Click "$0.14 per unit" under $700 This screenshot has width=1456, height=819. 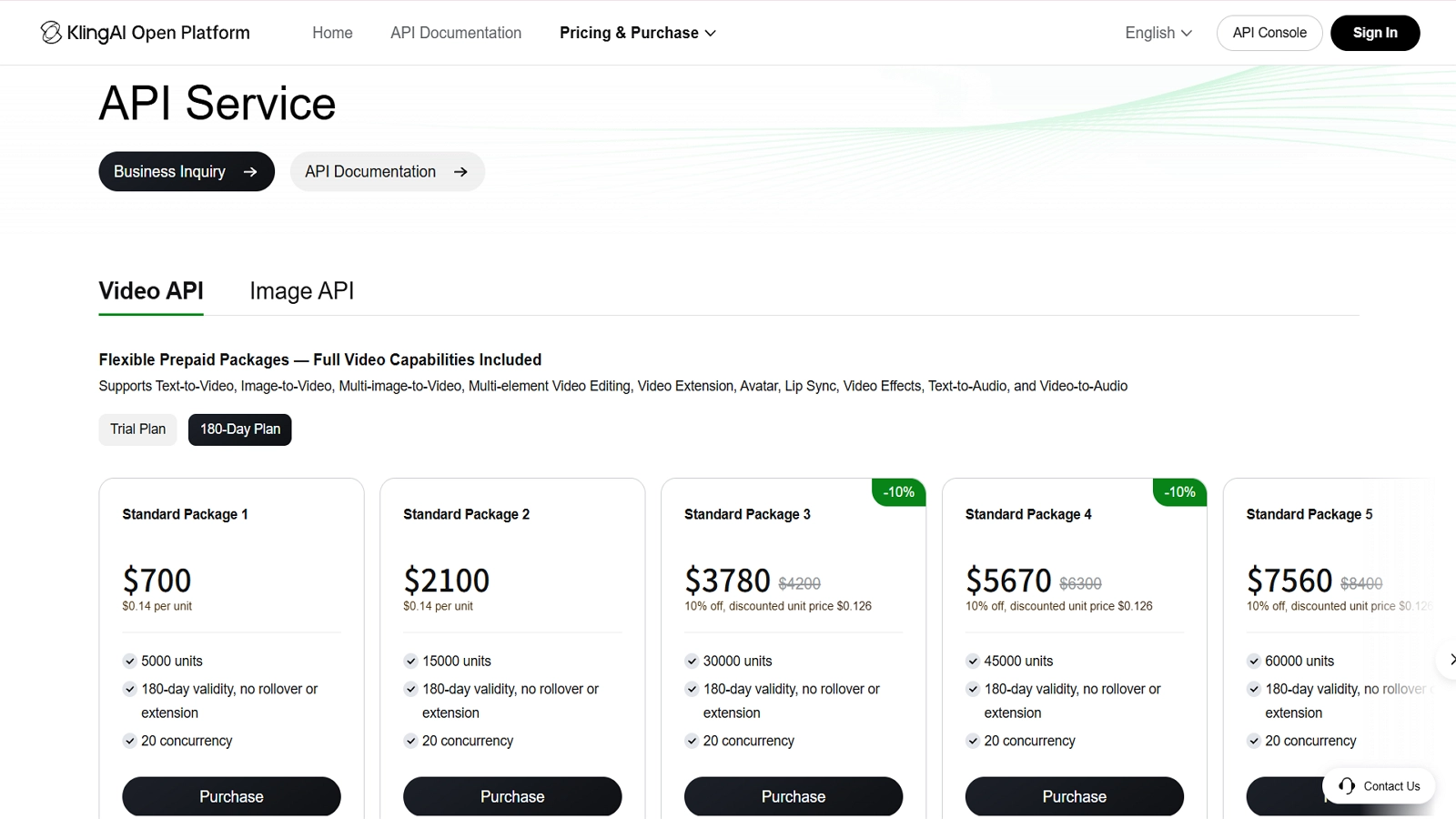click(x=157, y=606)
